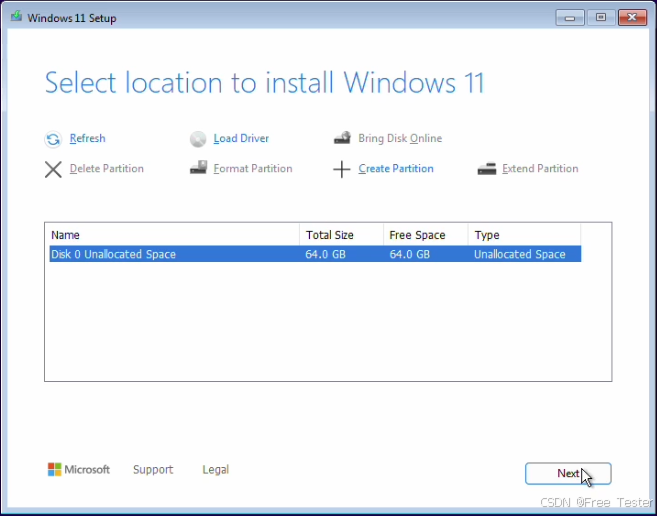Click the Bring Disk Online drive icon
657x516 pixels.
342,138
